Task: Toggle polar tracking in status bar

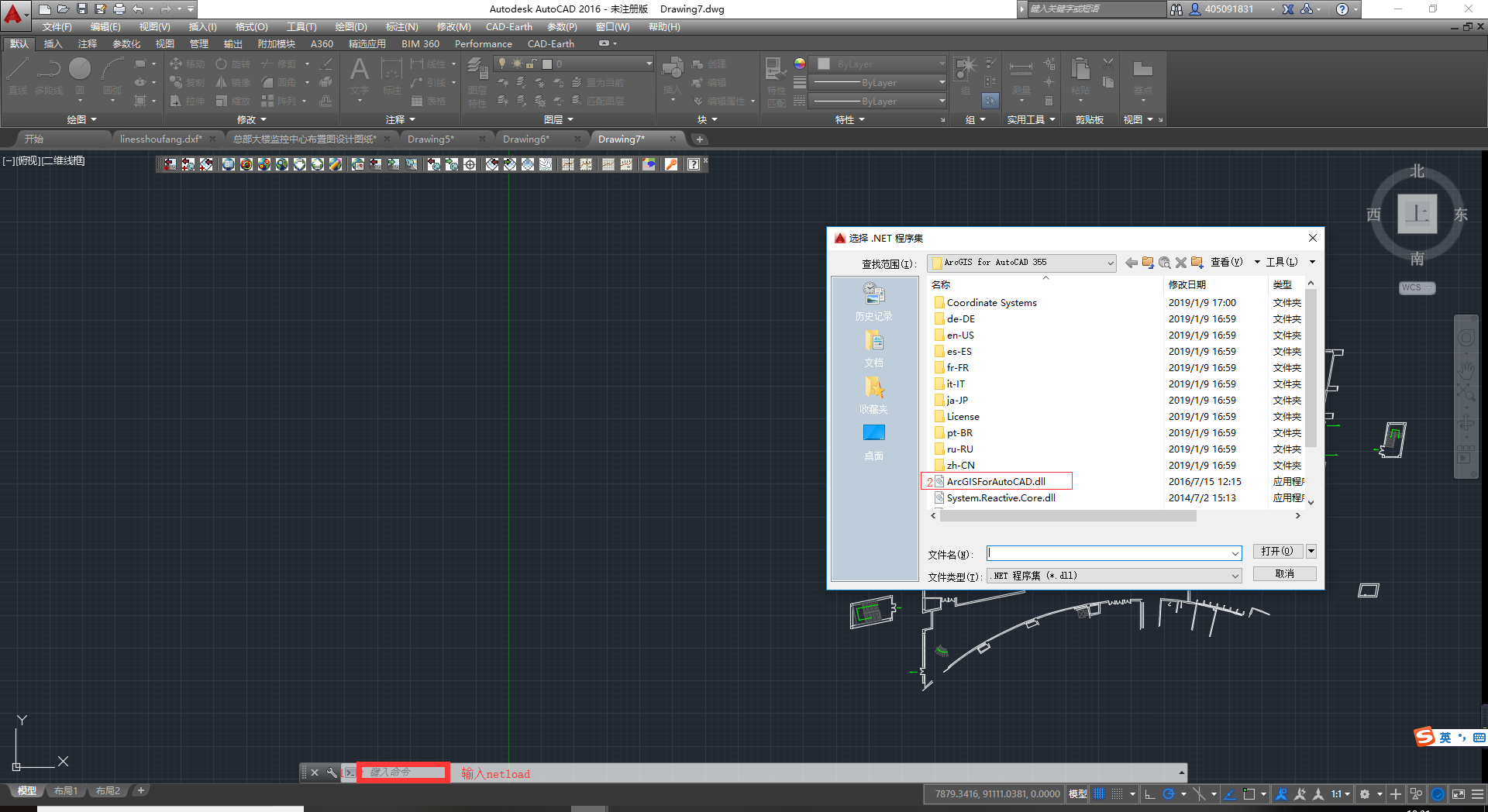Action: (1169, 794)
